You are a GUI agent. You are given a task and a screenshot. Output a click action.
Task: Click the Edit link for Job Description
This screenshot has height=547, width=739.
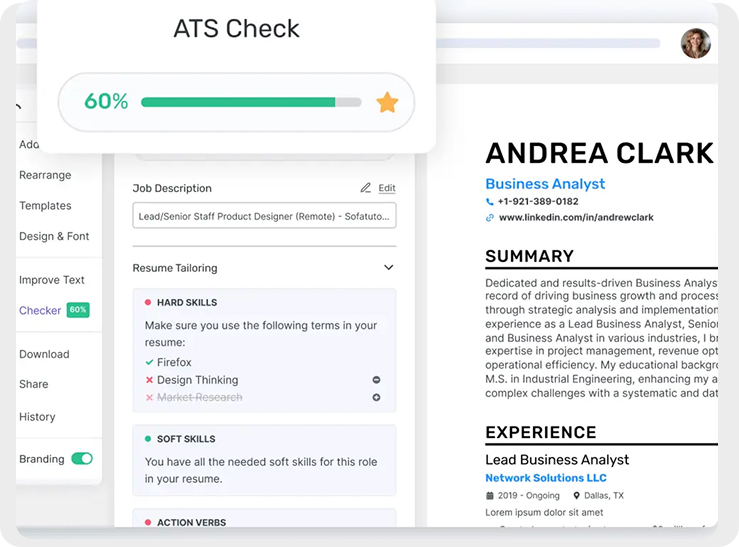(x=386, y=188)
